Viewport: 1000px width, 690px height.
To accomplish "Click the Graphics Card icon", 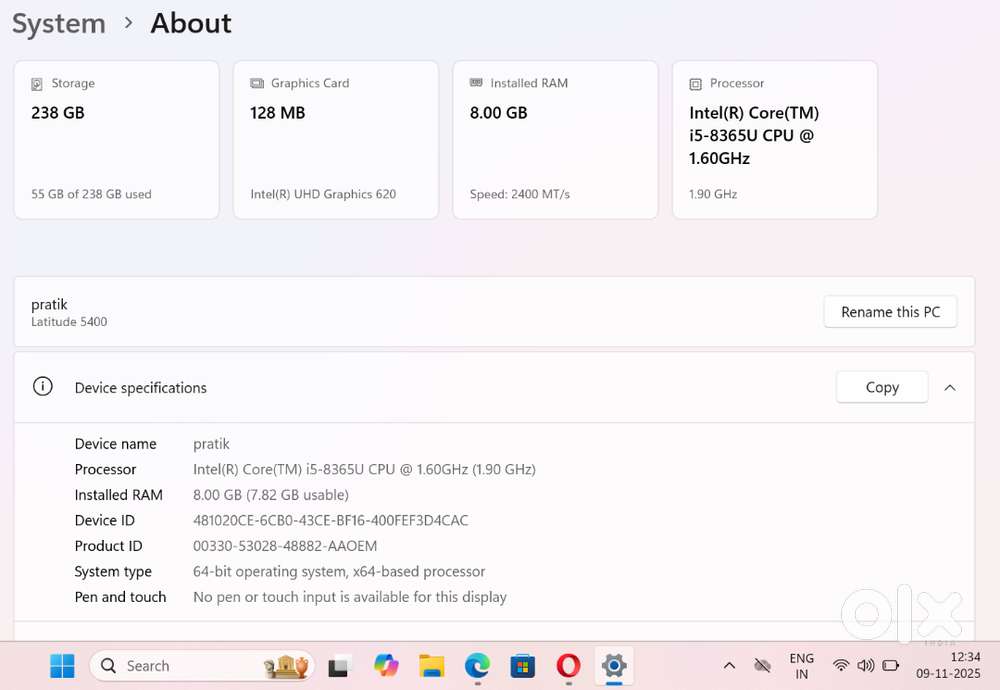I will click(255, 83).
